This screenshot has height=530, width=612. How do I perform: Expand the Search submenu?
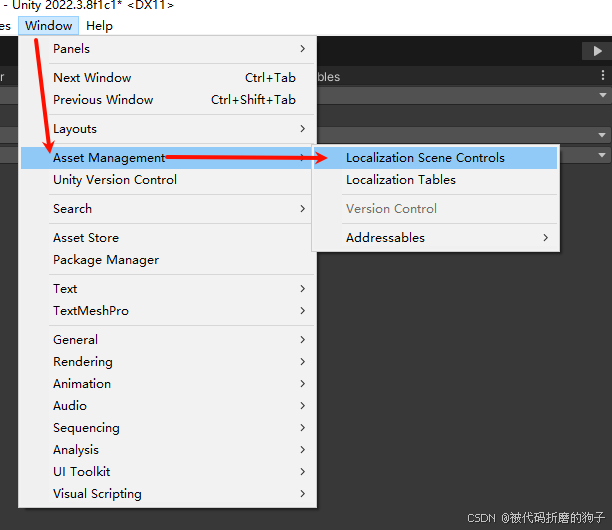168,209
